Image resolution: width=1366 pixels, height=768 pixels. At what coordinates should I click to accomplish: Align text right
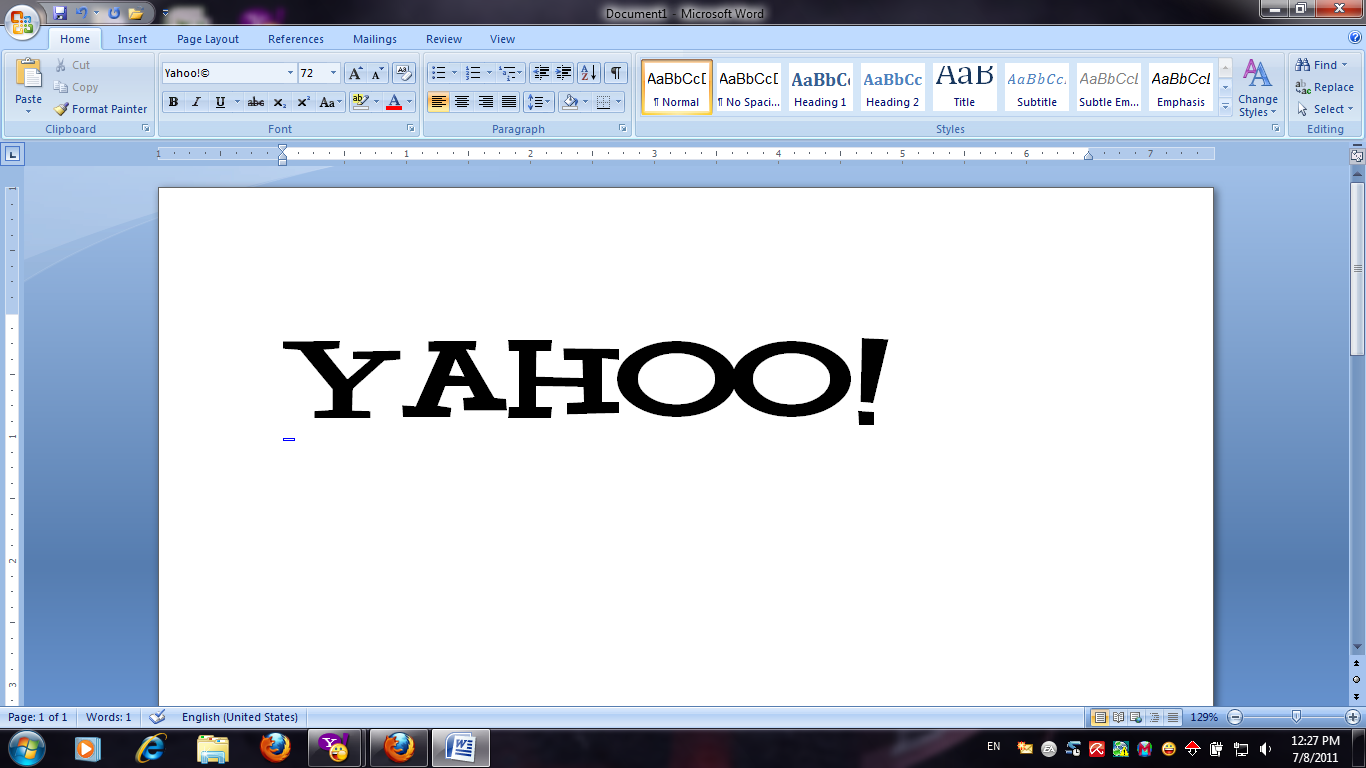[486, 102]
